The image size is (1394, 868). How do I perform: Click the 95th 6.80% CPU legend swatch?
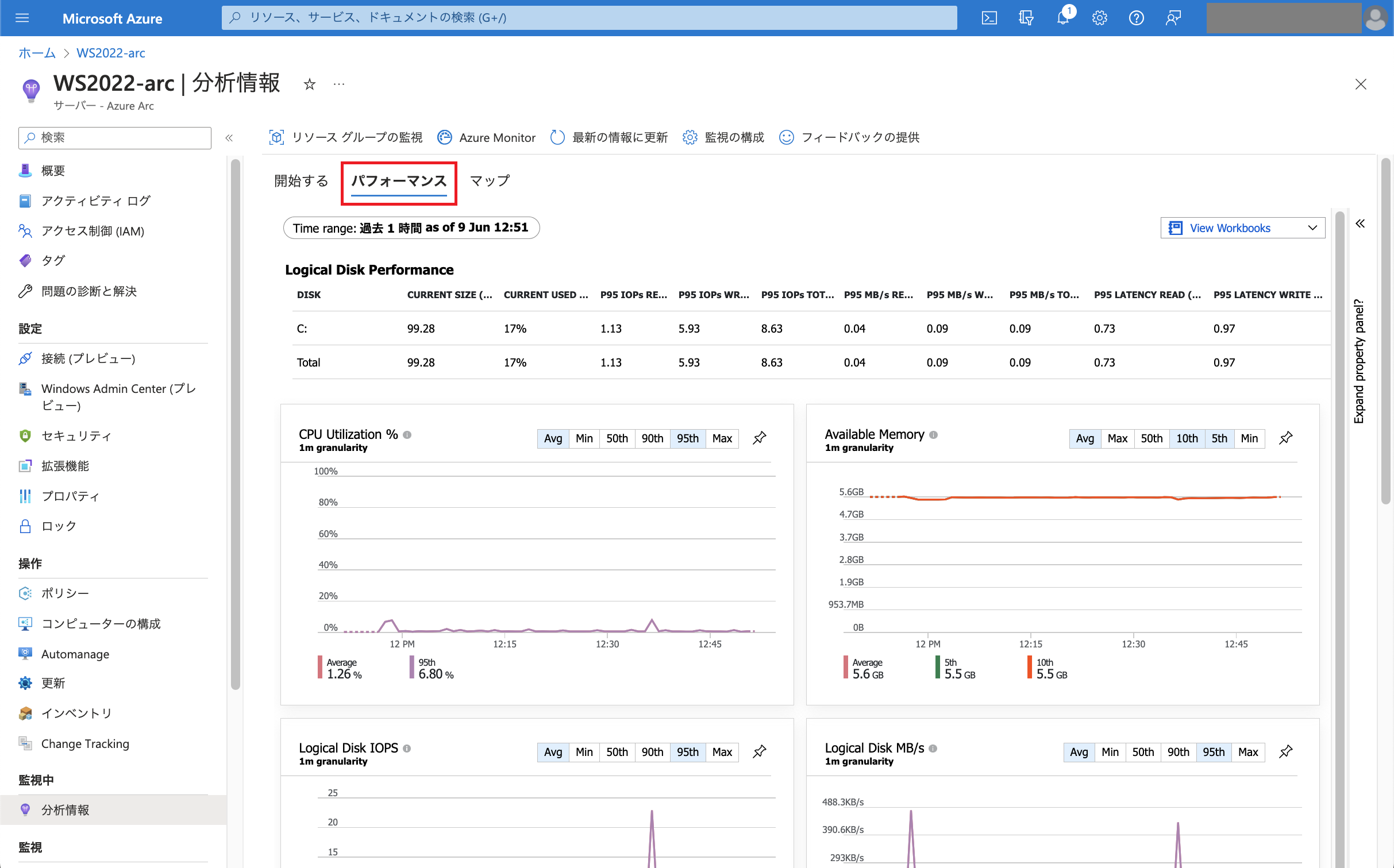(x=412, y=668)
